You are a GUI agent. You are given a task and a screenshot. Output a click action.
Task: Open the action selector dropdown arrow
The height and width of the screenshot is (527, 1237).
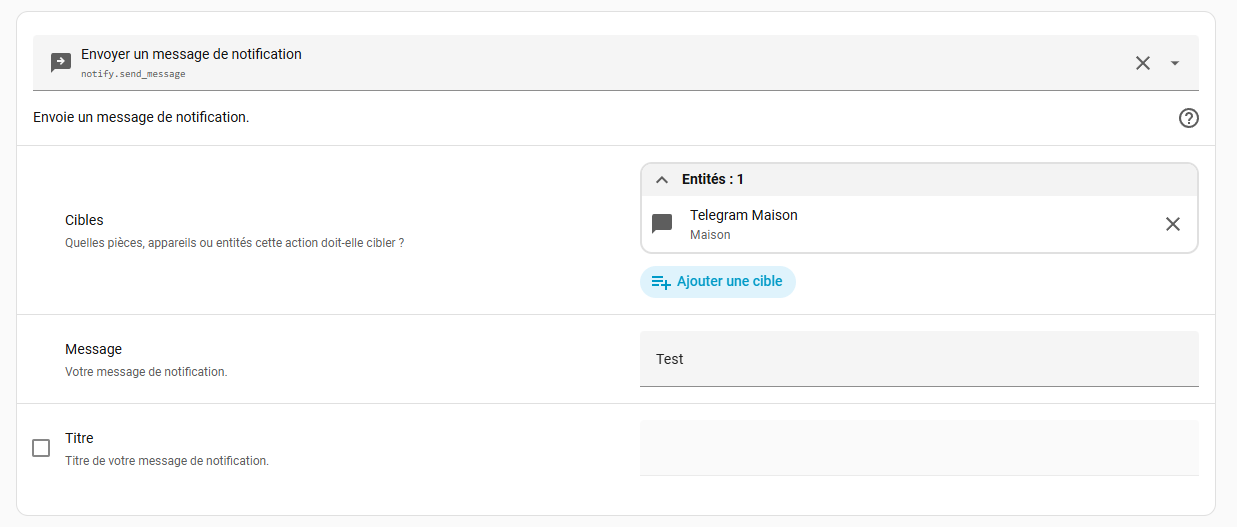point(1175,63)
